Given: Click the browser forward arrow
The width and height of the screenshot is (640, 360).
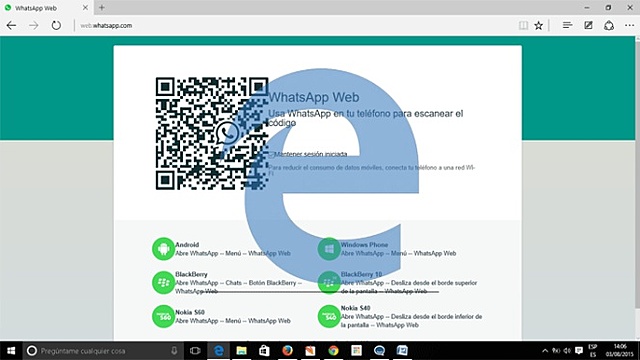Looking at the screenshot, I should (33, 25).
